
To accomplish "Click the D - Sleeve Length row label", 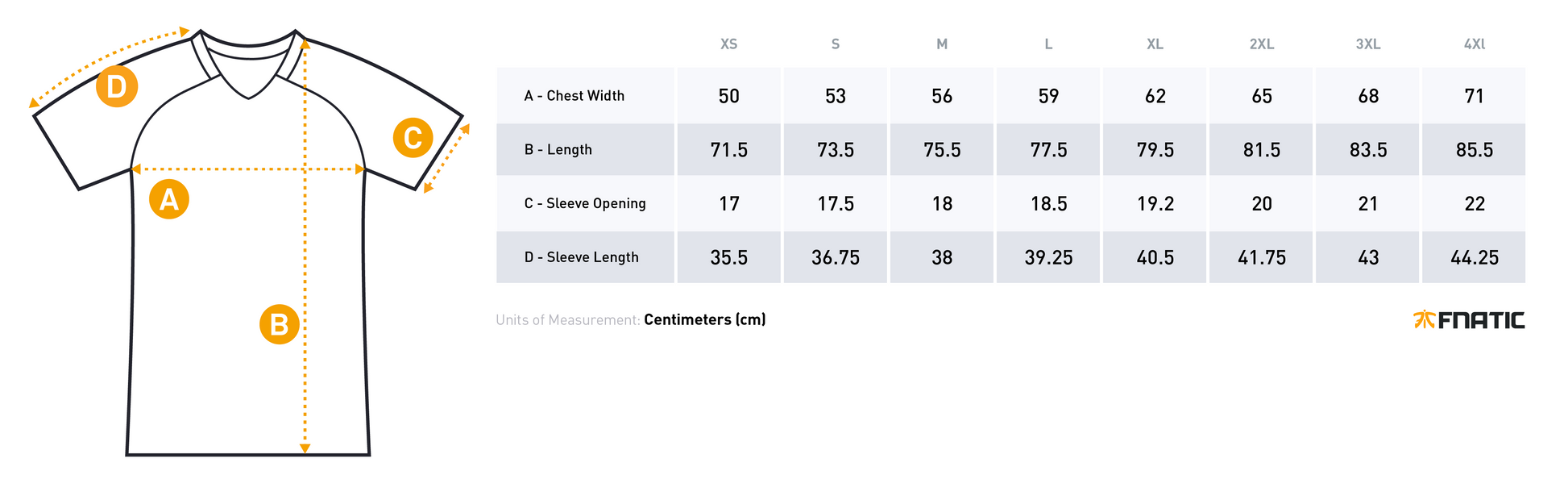I will pyautogui.click(x=582, y=257).
